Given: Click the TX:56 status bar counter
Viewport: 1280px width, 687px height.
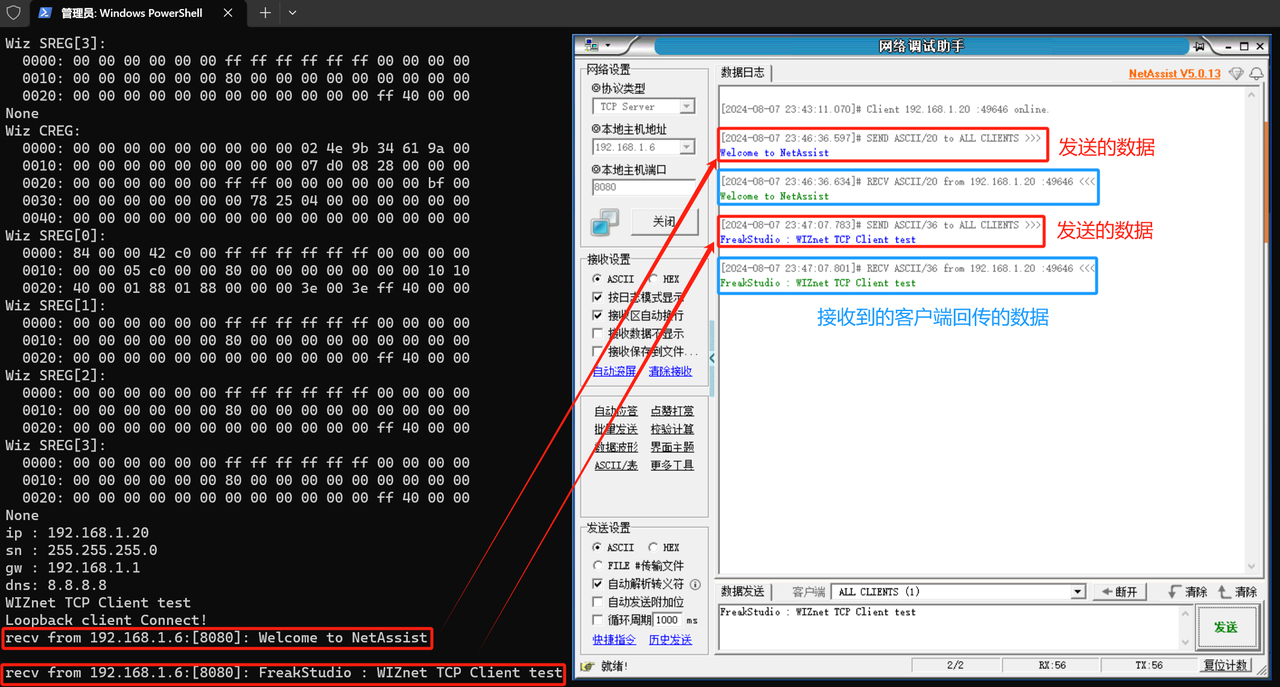Looking at the screenshot, I should pyautogui.click(x=1150, y=666).
